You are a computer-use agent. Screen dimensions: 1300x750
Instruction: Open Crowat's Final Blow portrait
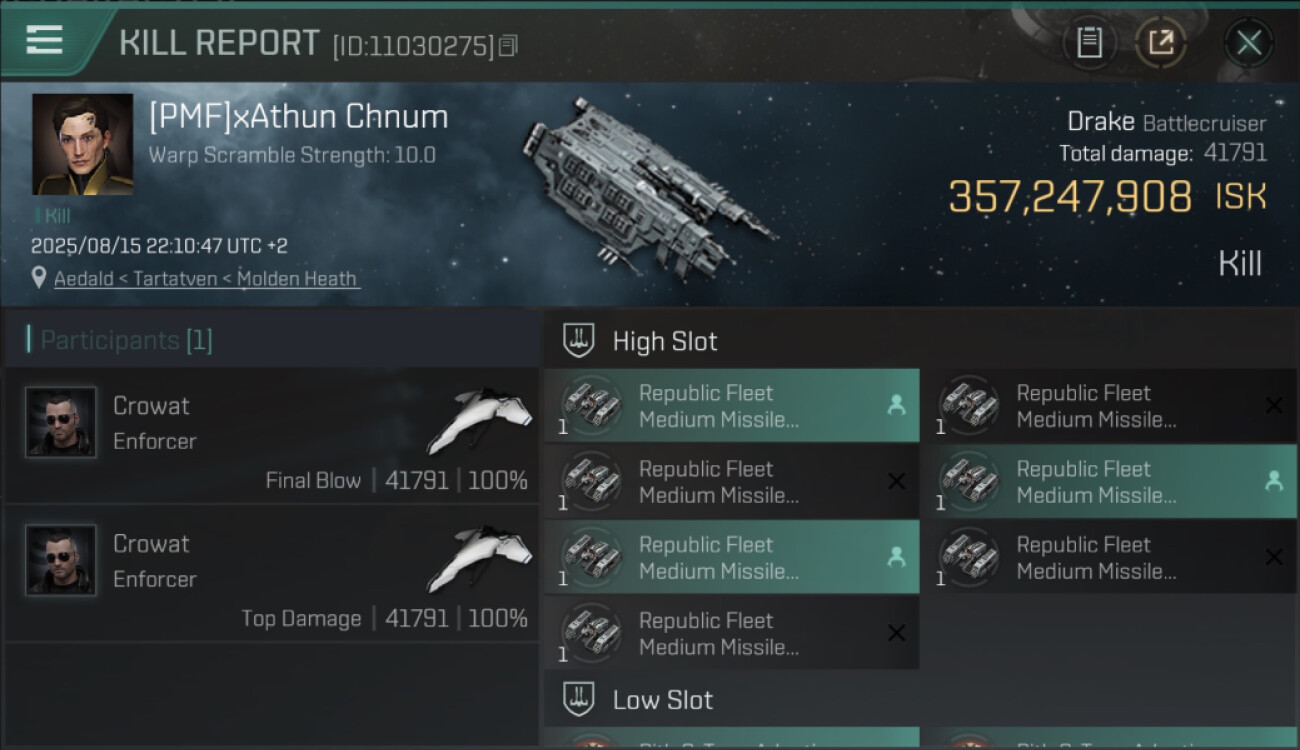coord(61,422)
